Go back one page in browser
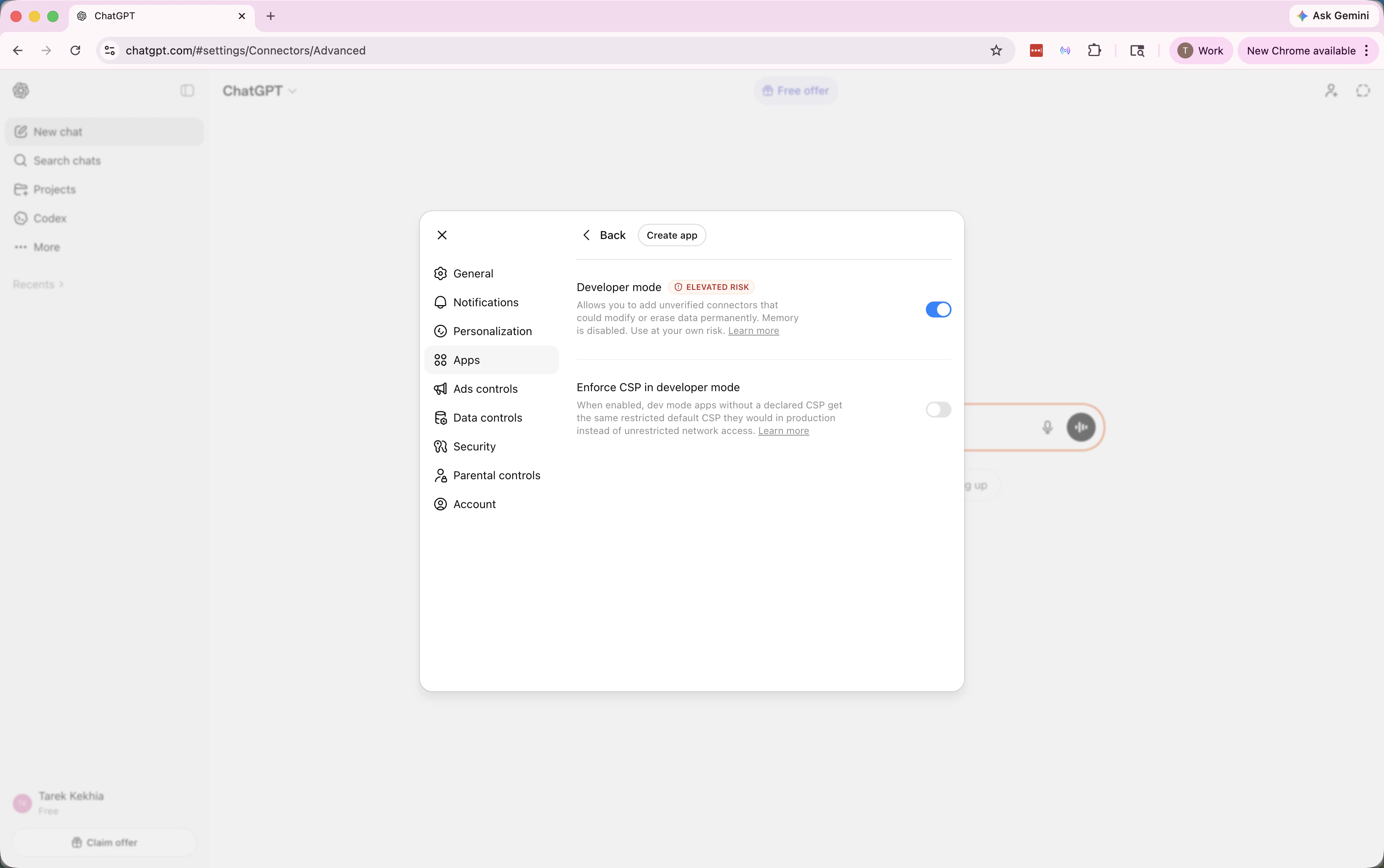This screenshot has height=868, width=1384. [18, 50]
